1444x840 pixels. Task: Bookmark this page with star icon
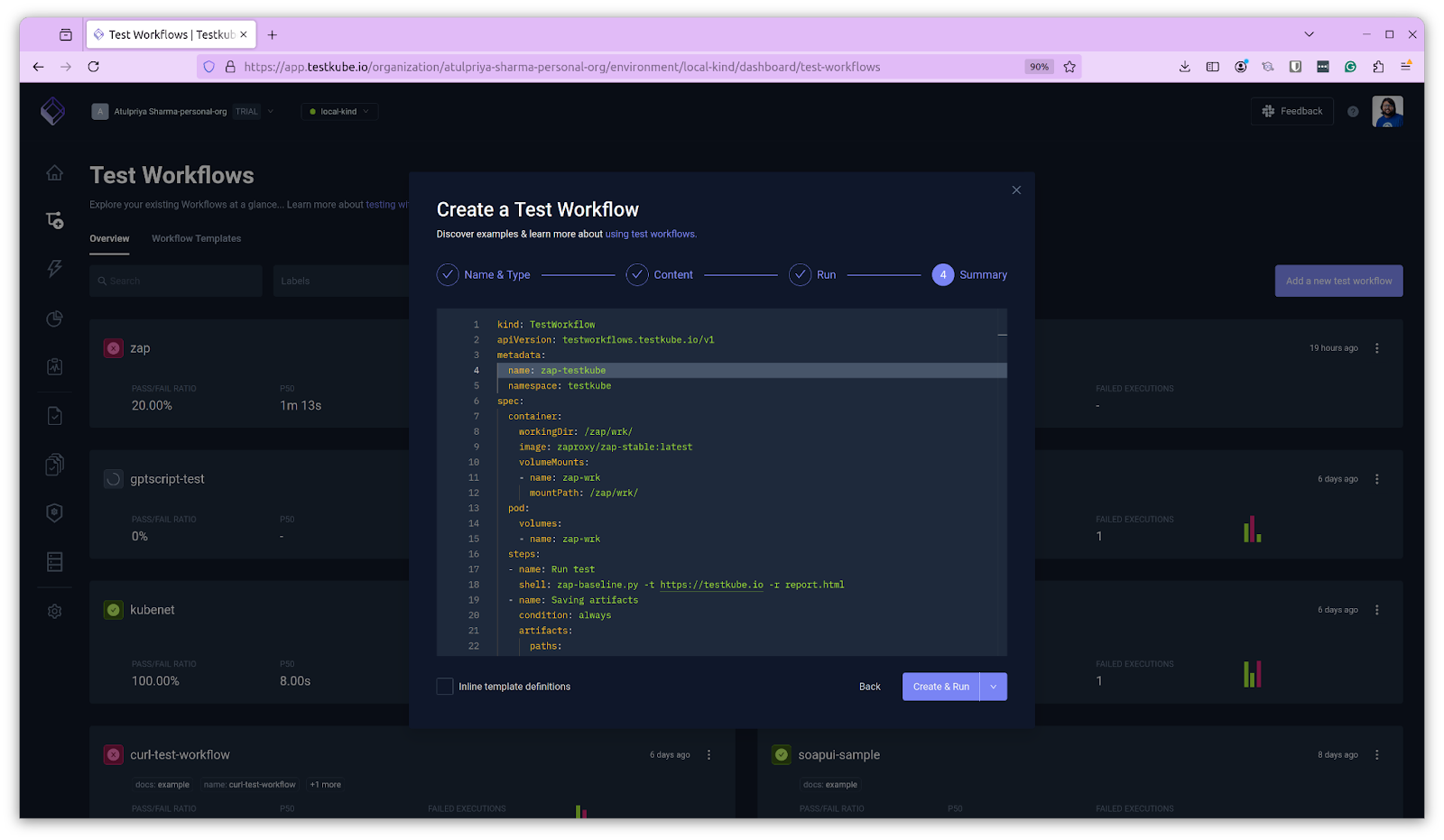1069,67
